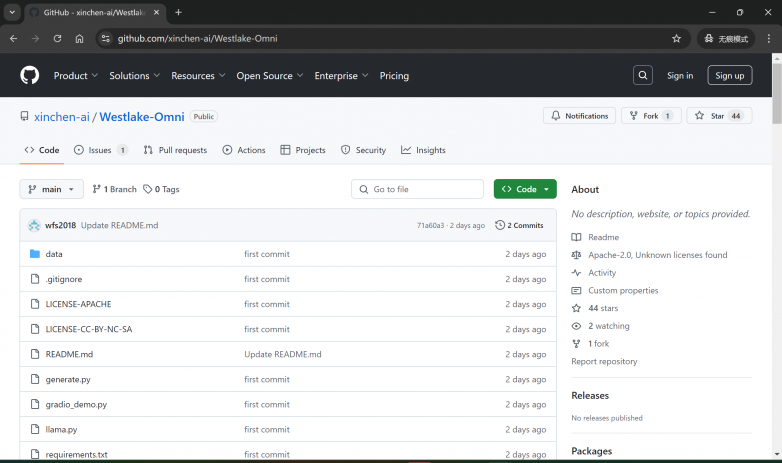Expand the Resources menu

198,76
